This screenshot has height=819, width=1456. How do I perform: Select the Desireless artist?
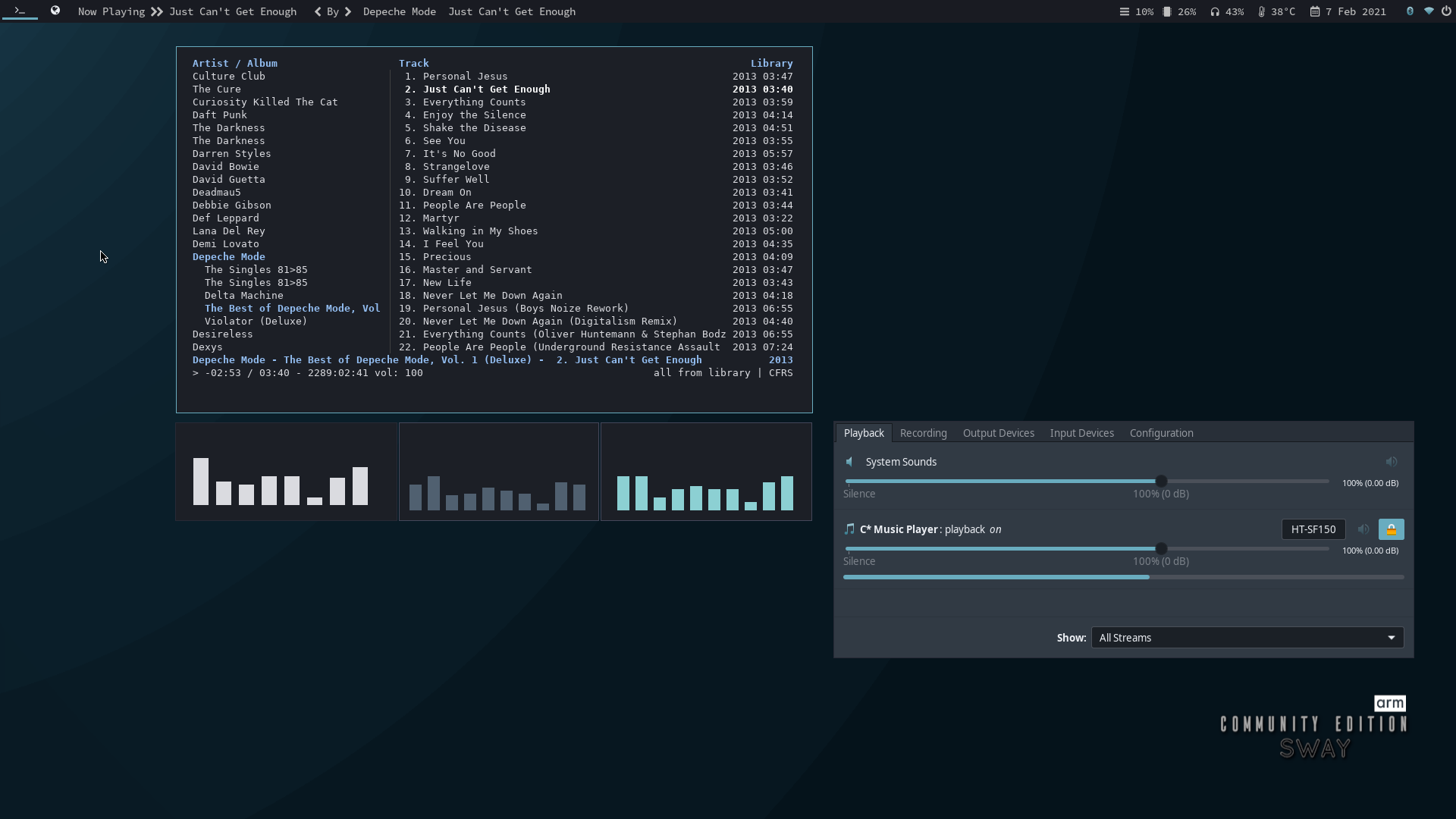tap(222, 334)
